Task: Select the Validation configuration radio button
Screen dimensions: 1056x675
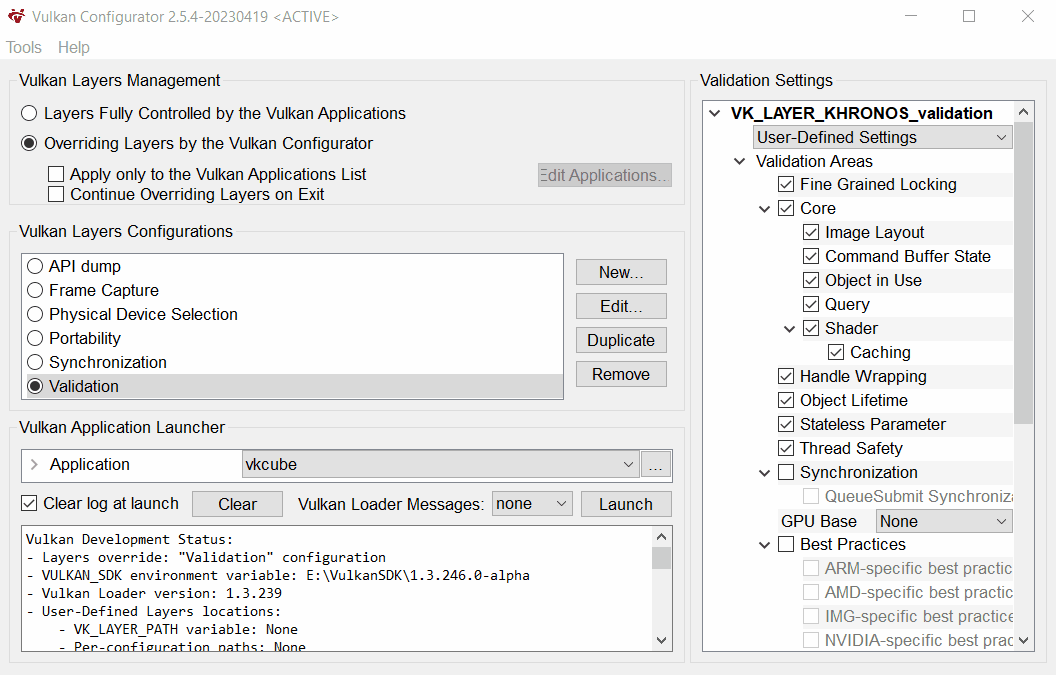Action: click(35, 387)
